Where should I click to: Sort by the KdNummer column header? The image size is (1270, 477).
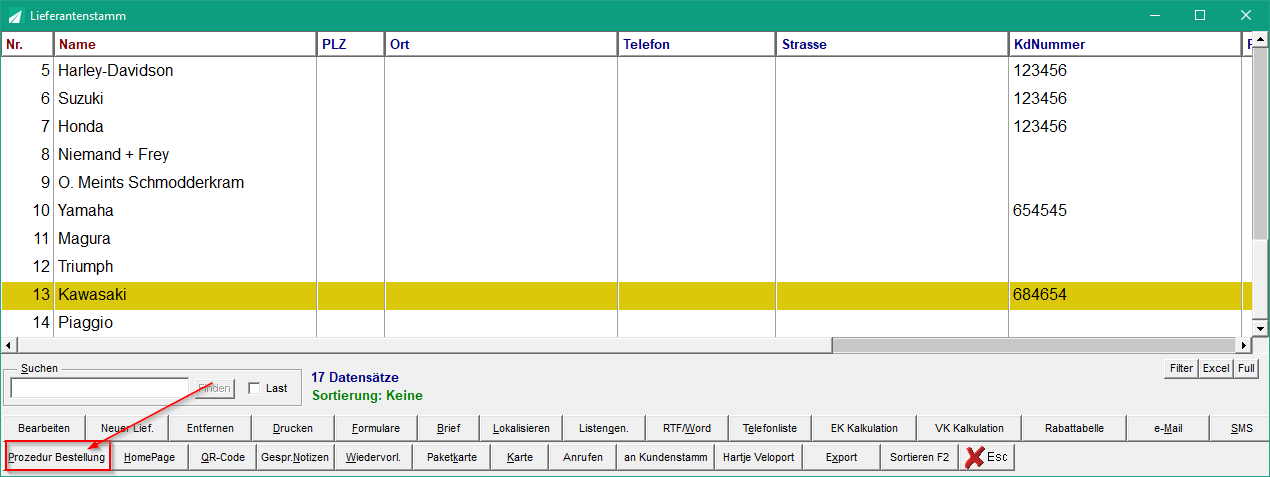point(1125,44)
